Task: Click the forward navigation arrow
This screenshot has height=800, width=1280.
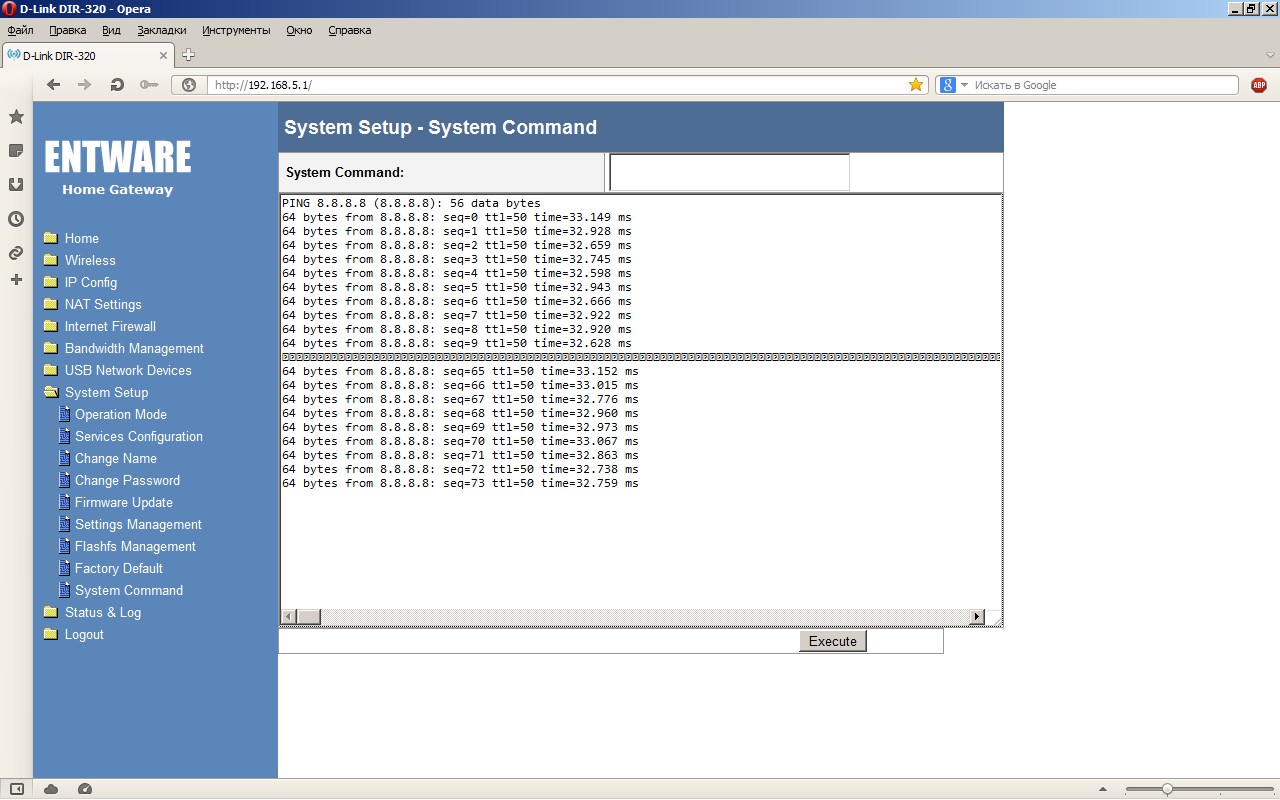Action: [x=85, y=85]
